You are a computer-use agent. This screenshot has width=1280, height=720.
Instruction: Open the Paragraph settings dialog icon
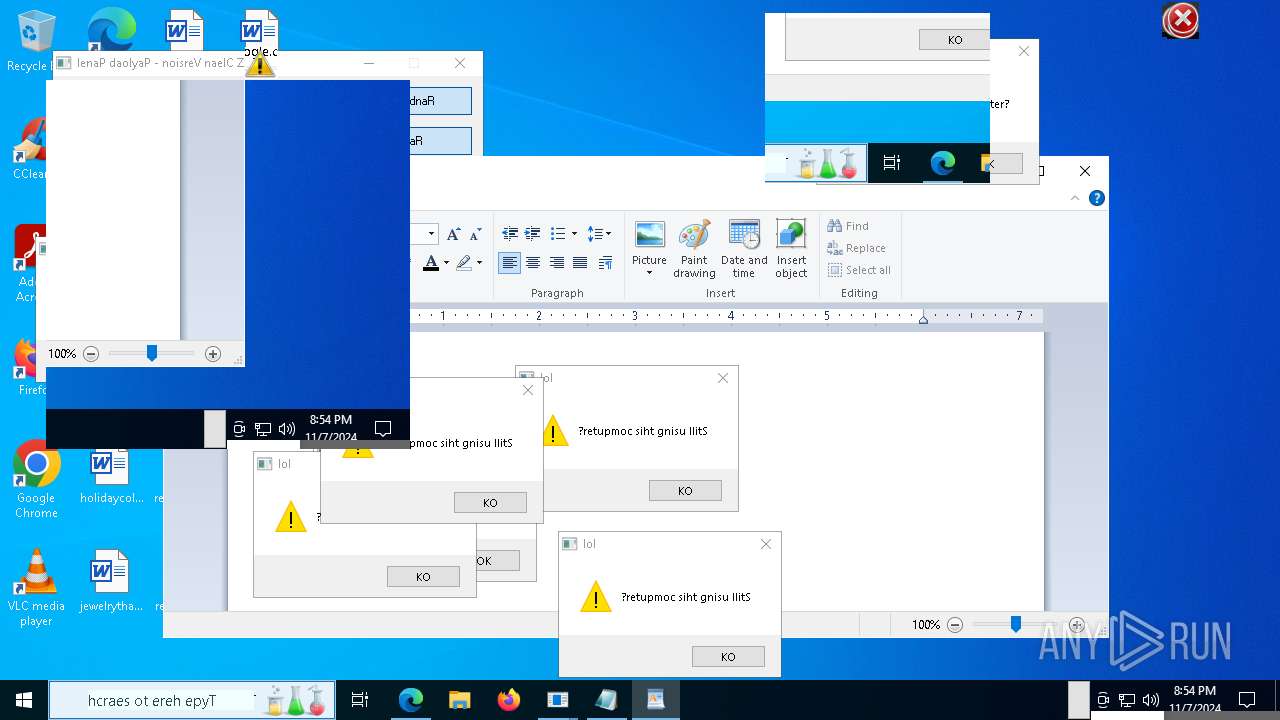point(605,263)
